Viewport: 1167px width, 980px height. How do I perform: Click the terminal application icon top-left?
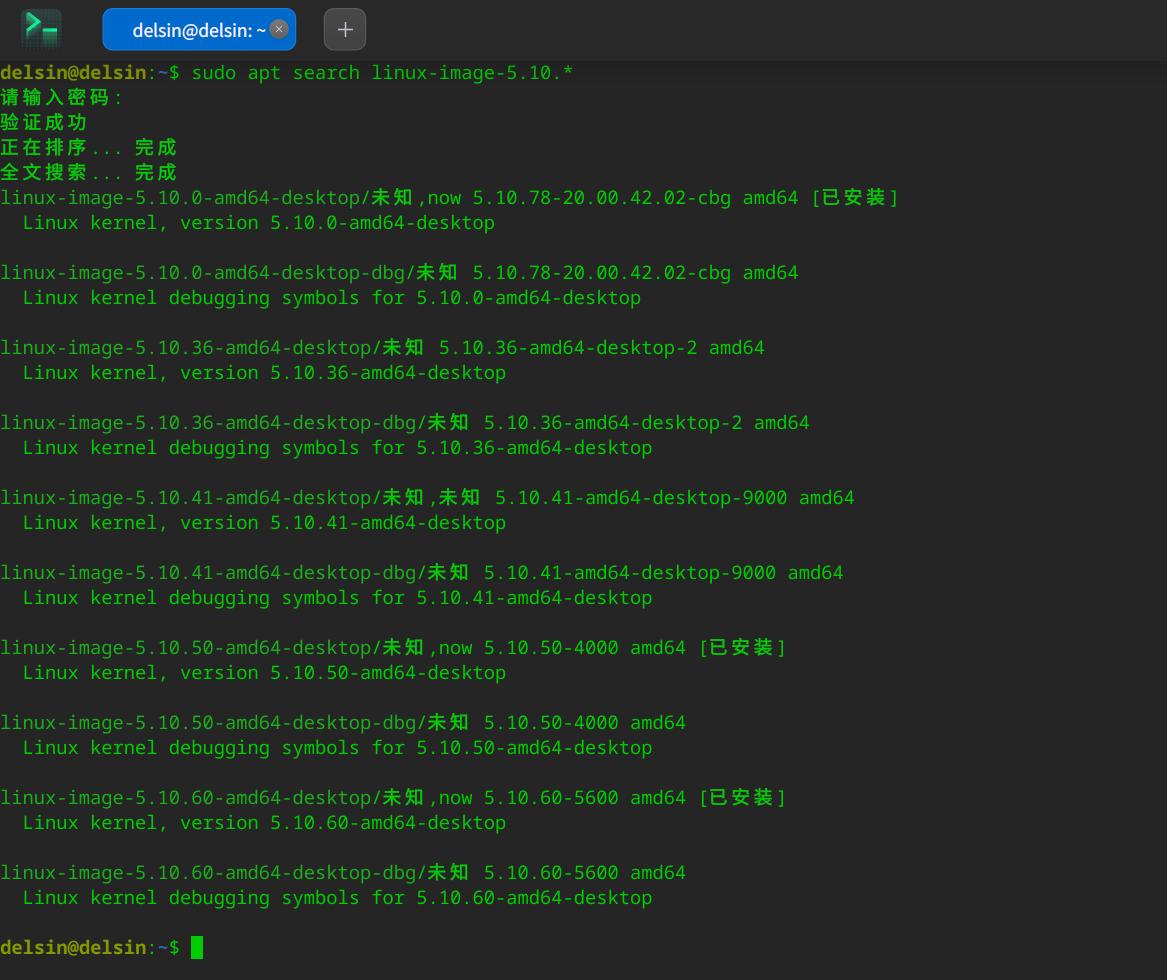point(40,29)
